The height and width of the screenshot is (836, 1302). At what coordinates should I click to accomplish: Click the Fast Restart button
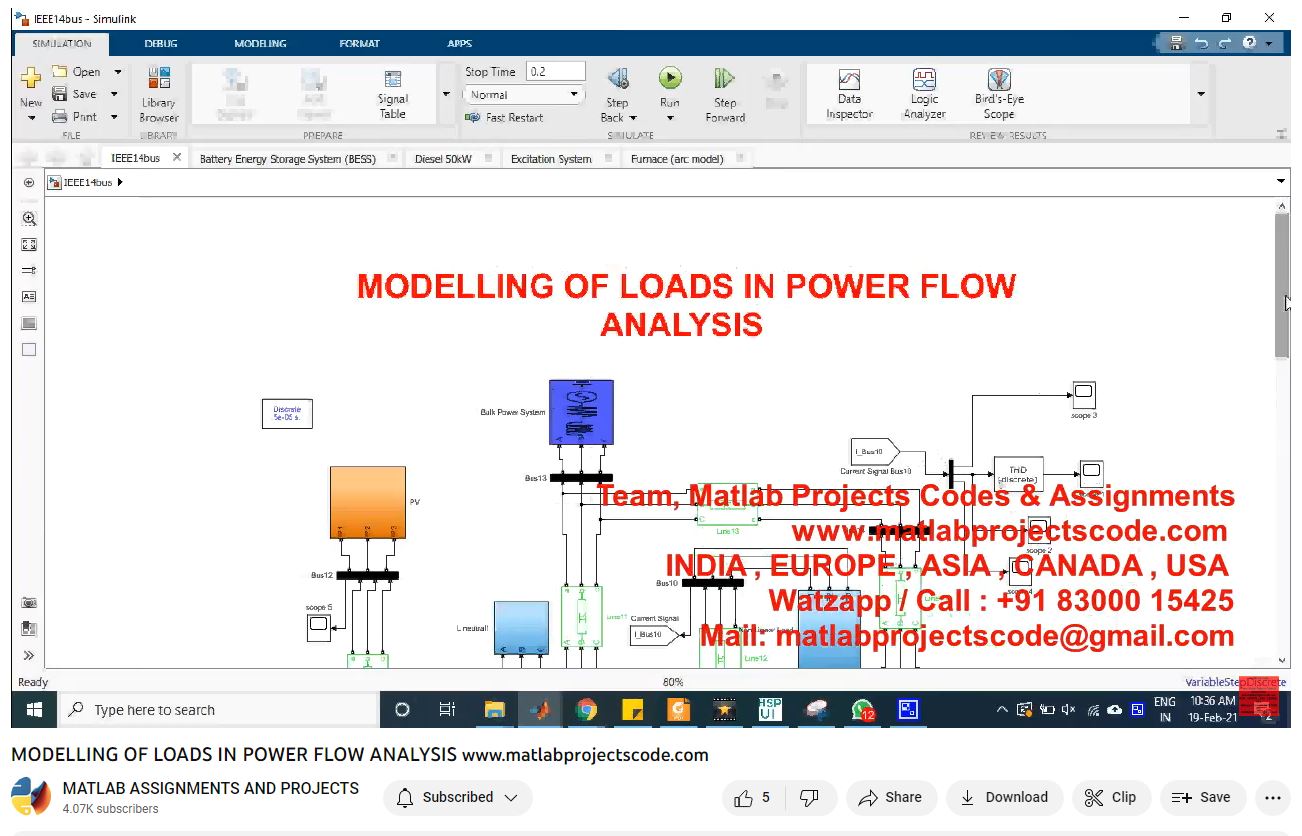click(x=505, y=118)
